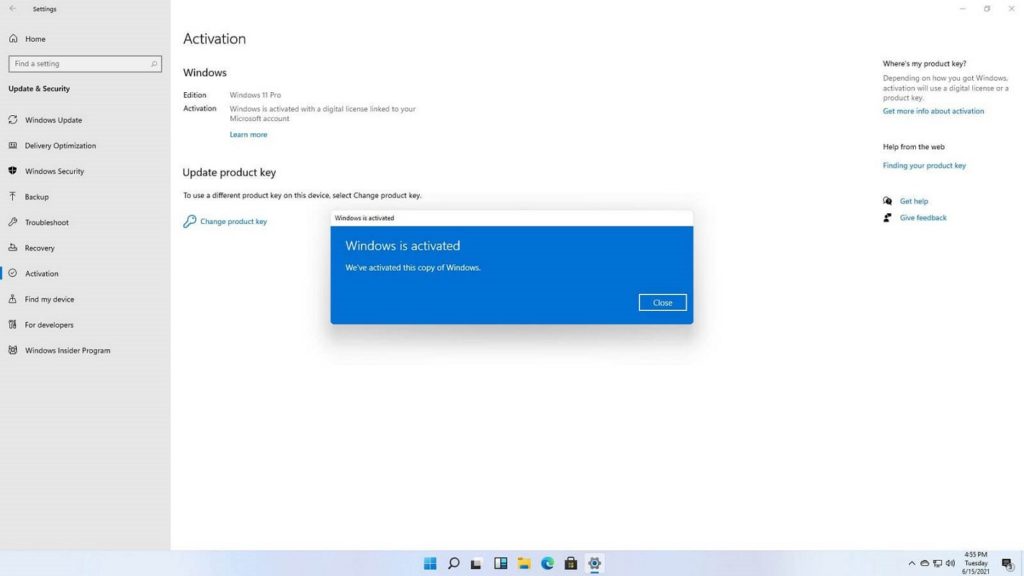Open taskbar Search
1024x576 pixels.
(x=453, y=563)
